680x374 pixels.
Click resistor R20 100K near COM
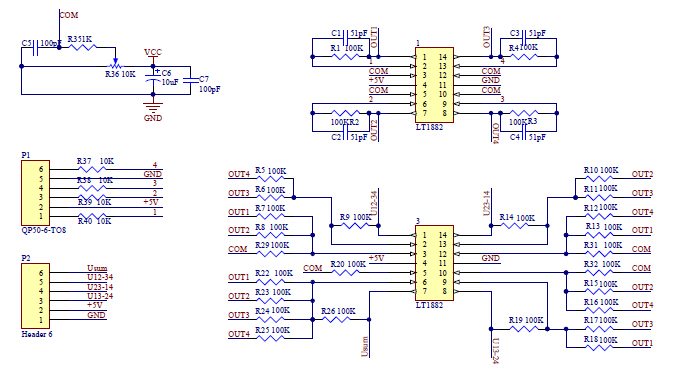coord(345,272)
